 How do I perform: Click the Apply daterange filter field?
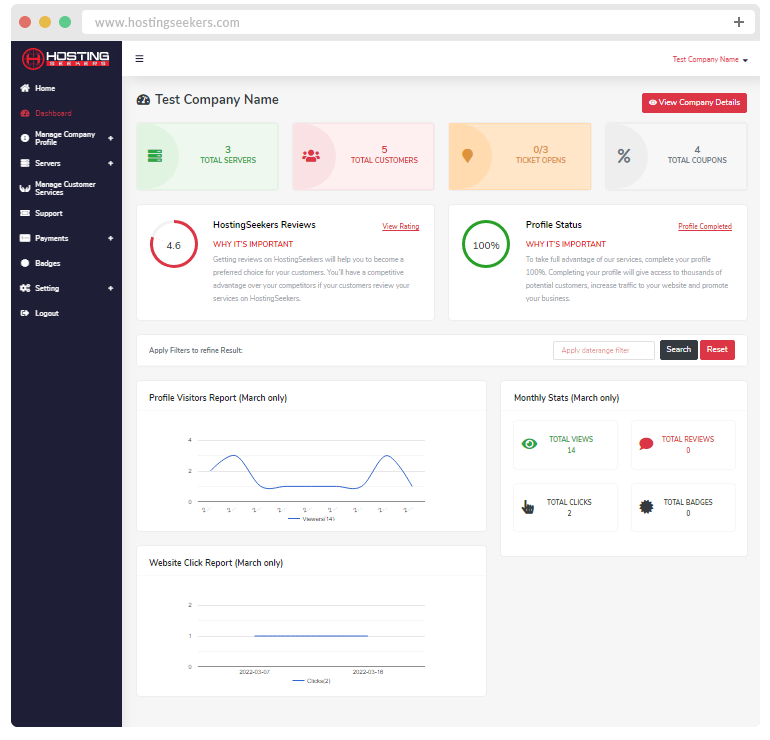[604, 350]
